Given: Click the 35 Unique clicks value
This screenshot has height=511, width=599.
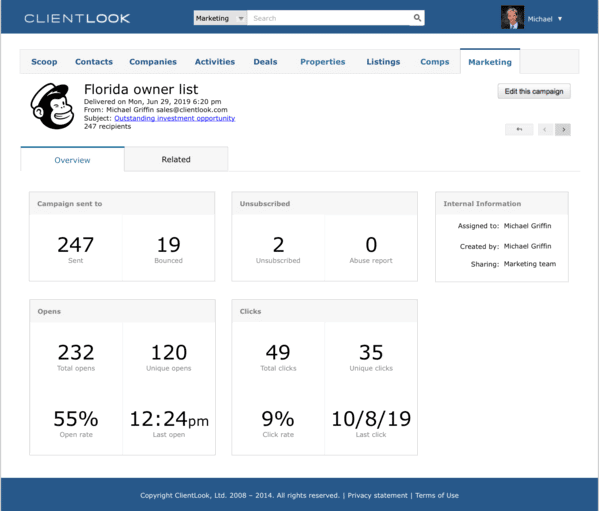Looking at the screenshot, I should coord(371,353).
